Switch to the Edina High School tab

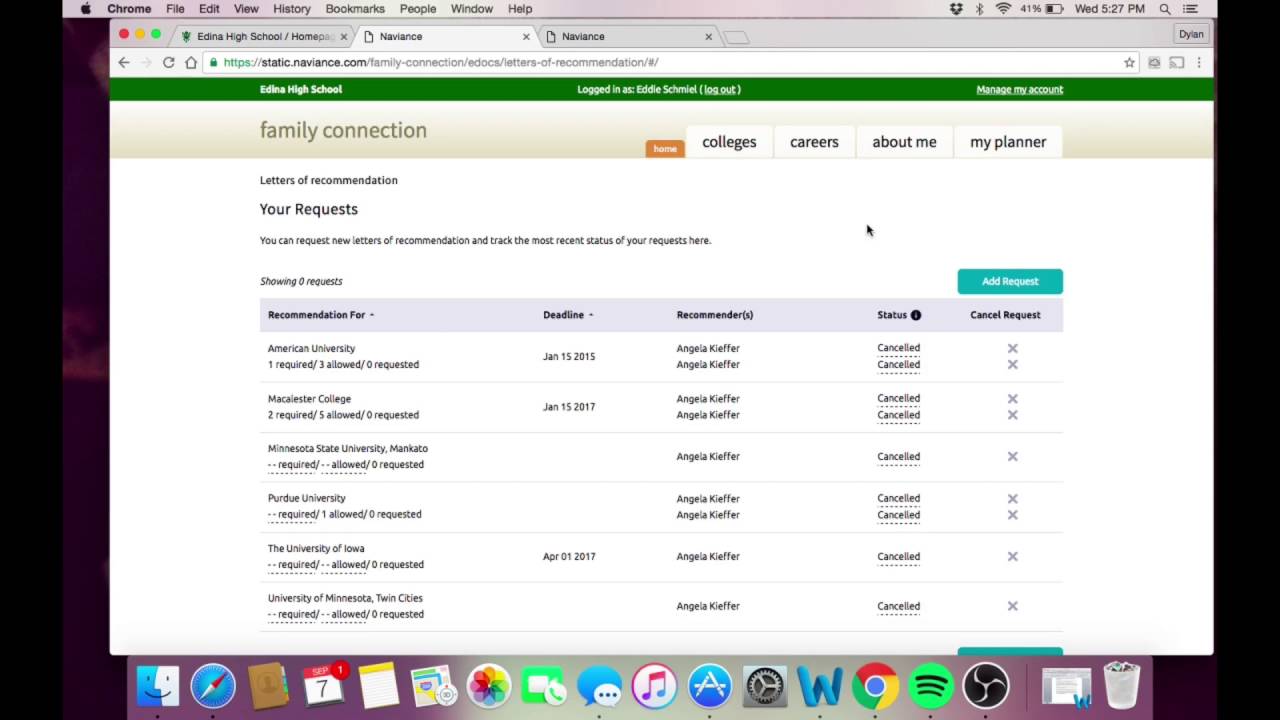[262, 36]
